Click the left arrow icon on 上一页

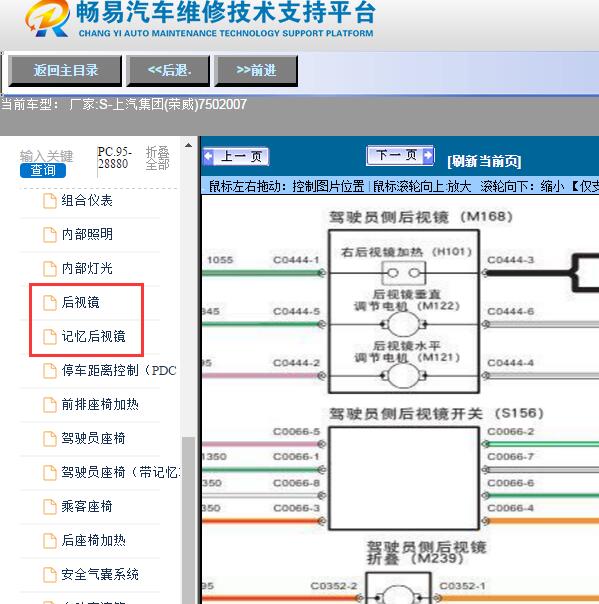point(208,156)
